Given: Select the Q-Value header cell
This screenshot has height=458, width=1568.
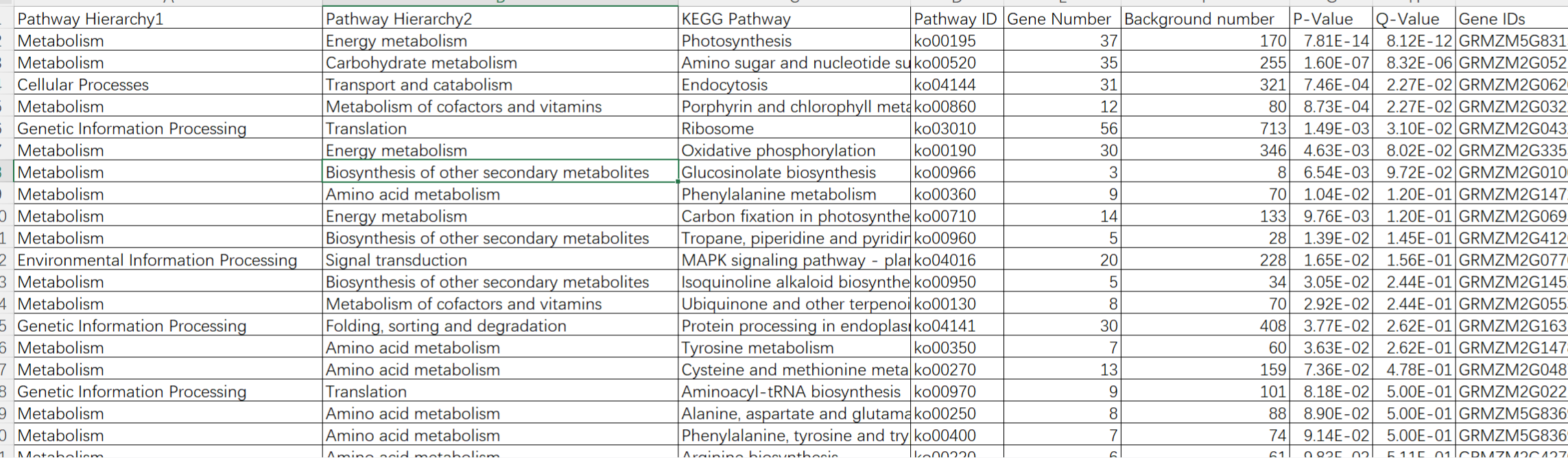Looking at the screenshot, I should [1412, 19].
